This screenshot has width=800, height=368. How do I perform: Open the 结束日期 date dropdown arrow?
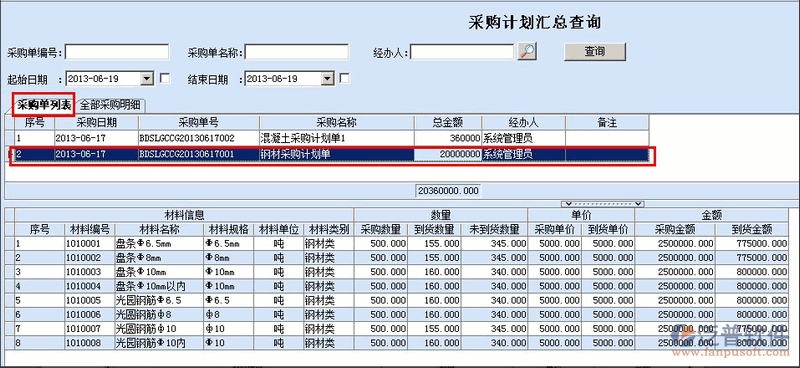click(x=327, y=79)
